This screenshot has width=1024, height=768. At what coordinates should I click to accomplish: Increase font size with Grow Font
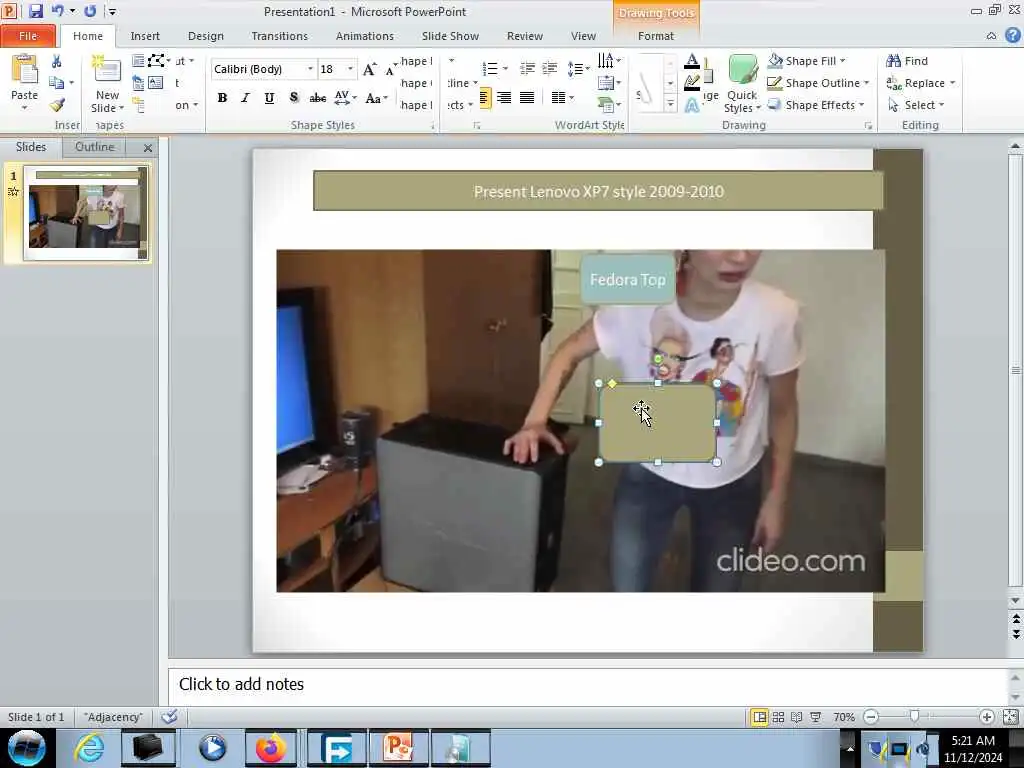[369, 69]
